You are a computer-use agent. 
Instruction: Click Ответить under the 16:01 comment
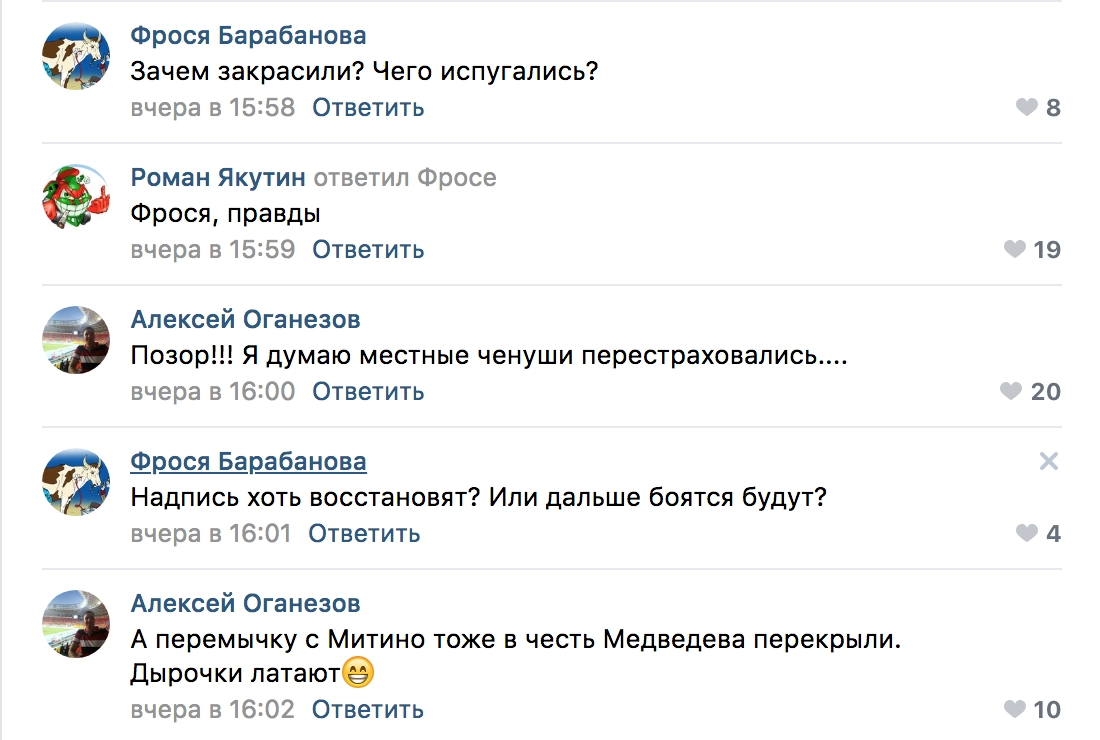(x=364, y=533)
